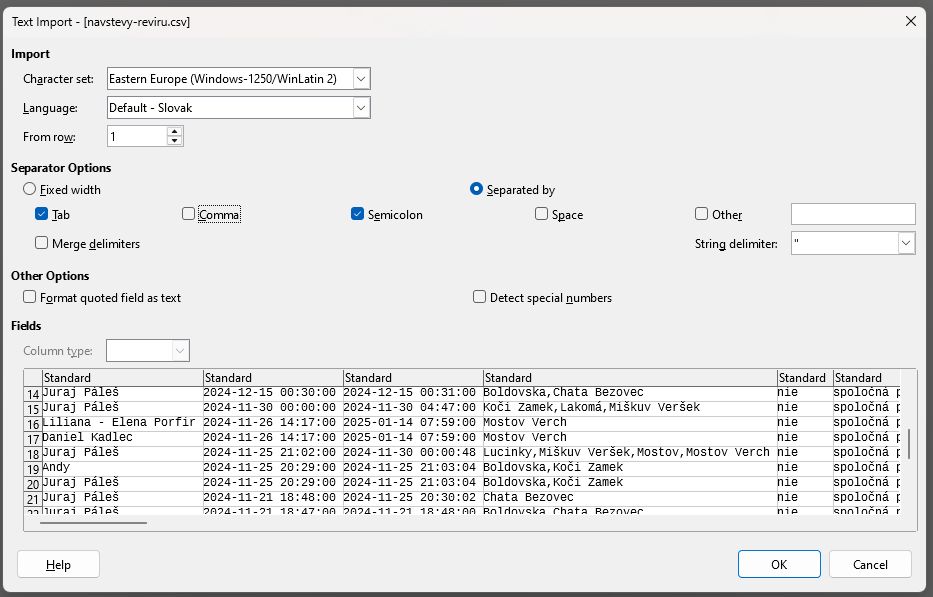Open the String delimiter dropdown

[905, 243]
